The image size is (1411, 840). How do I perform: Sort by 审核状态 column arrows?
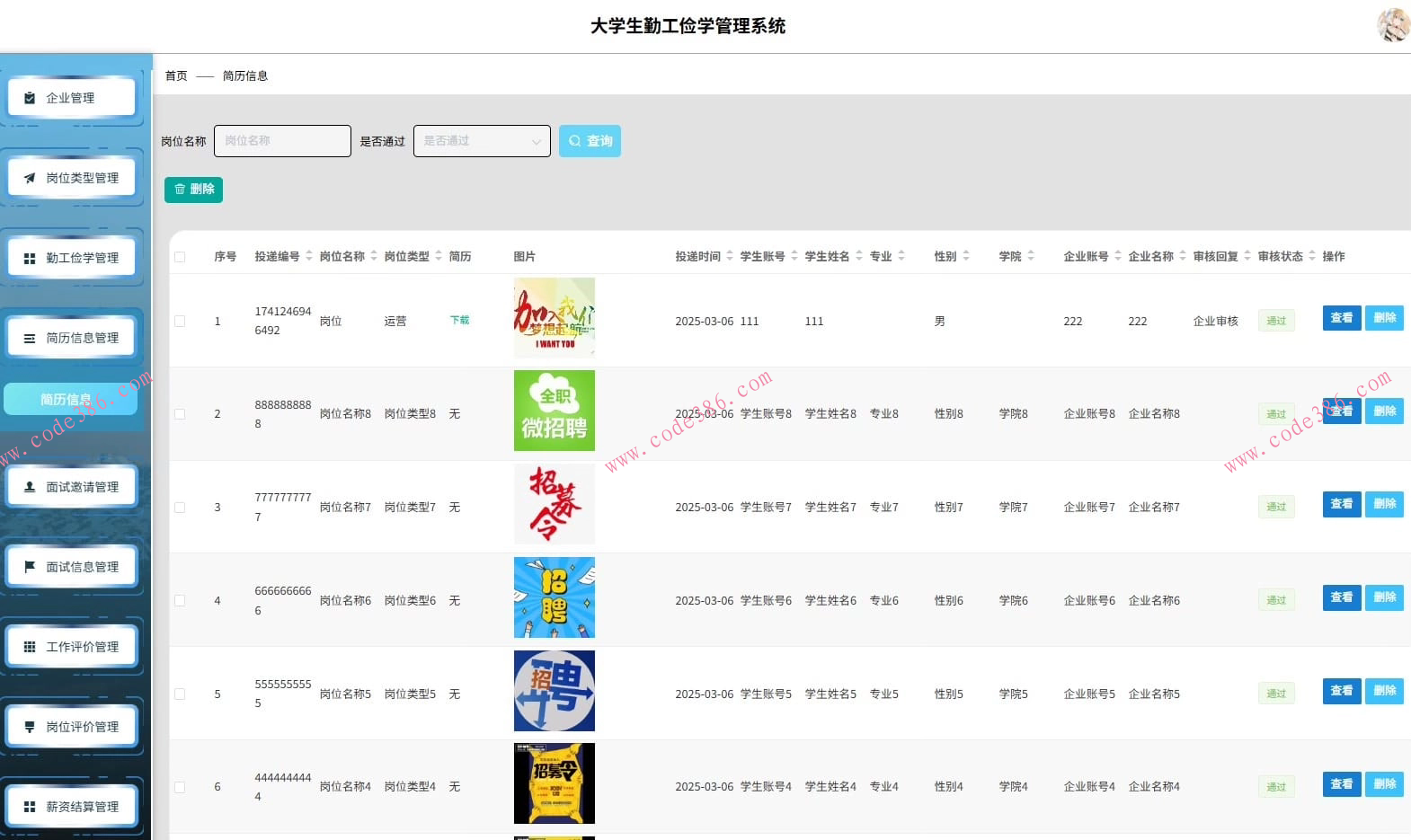pyautogui.click(x=1312, y=256)
